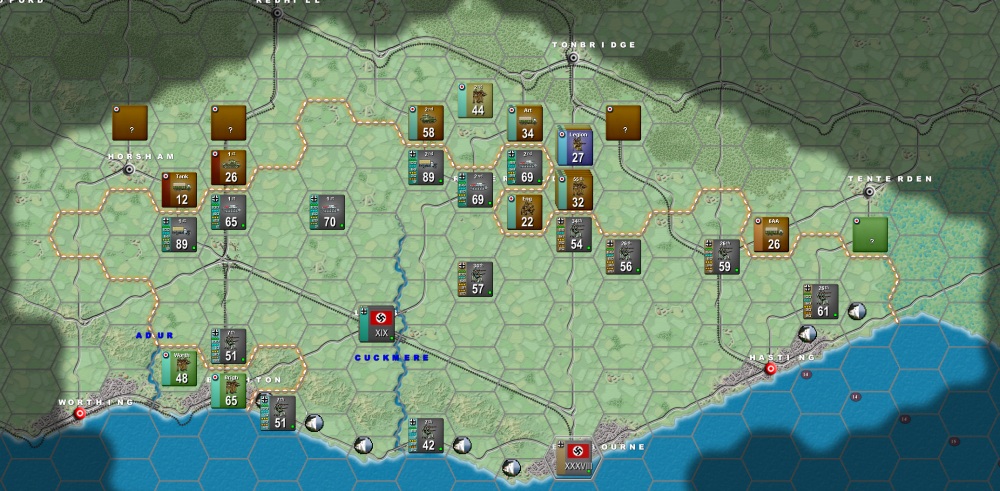
Task: Select German infantry 51 north of Brighton unit
Action: [228, 346]
